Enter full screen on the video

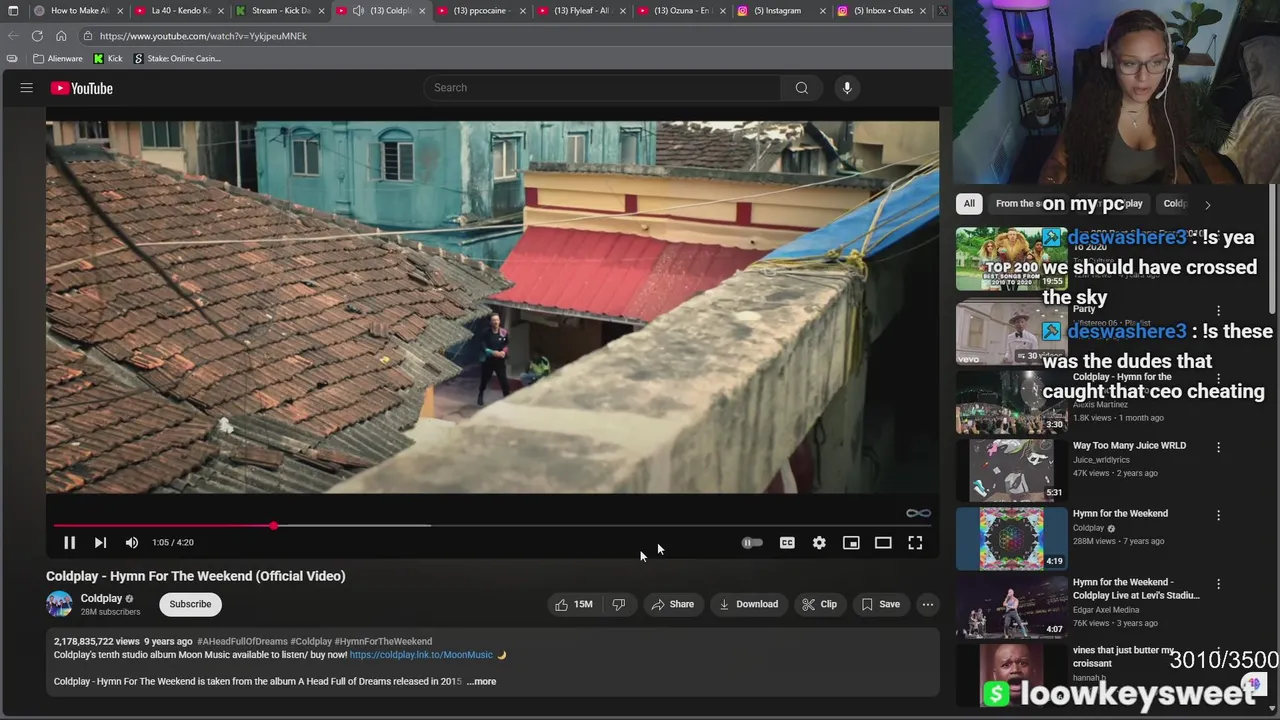tap(915, 542)
